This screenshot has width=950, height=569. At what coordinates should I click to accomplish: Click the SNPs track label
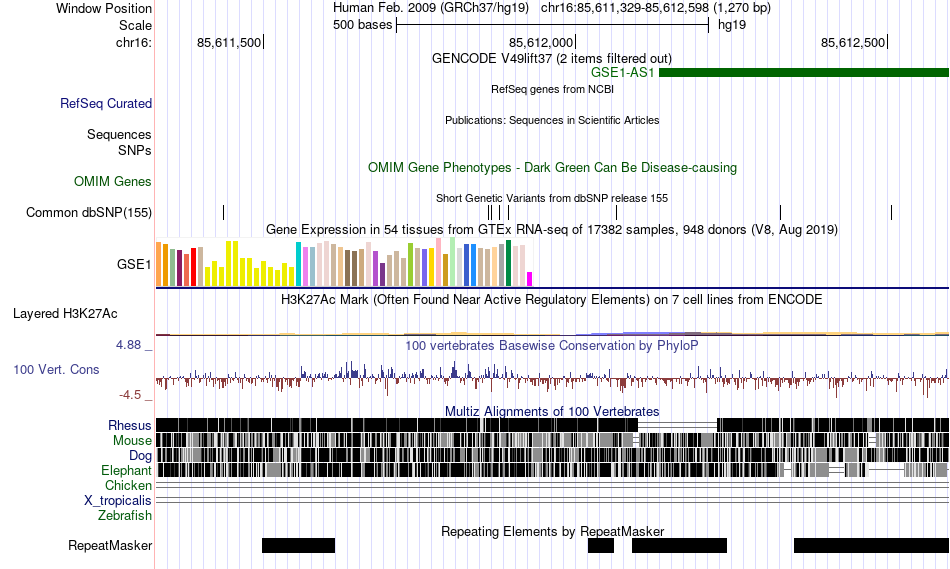coord(135,150)
